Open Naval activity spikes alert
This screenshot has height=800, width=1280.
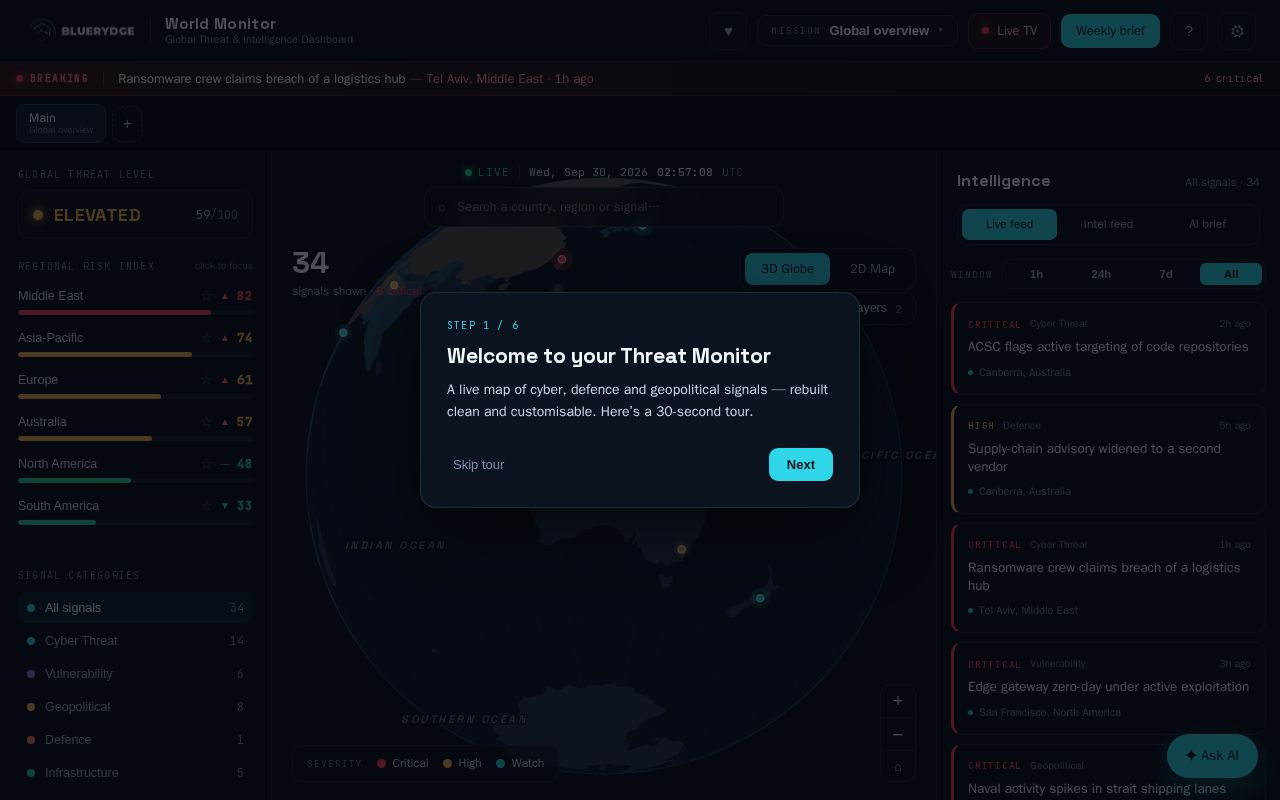(1108, 773)
